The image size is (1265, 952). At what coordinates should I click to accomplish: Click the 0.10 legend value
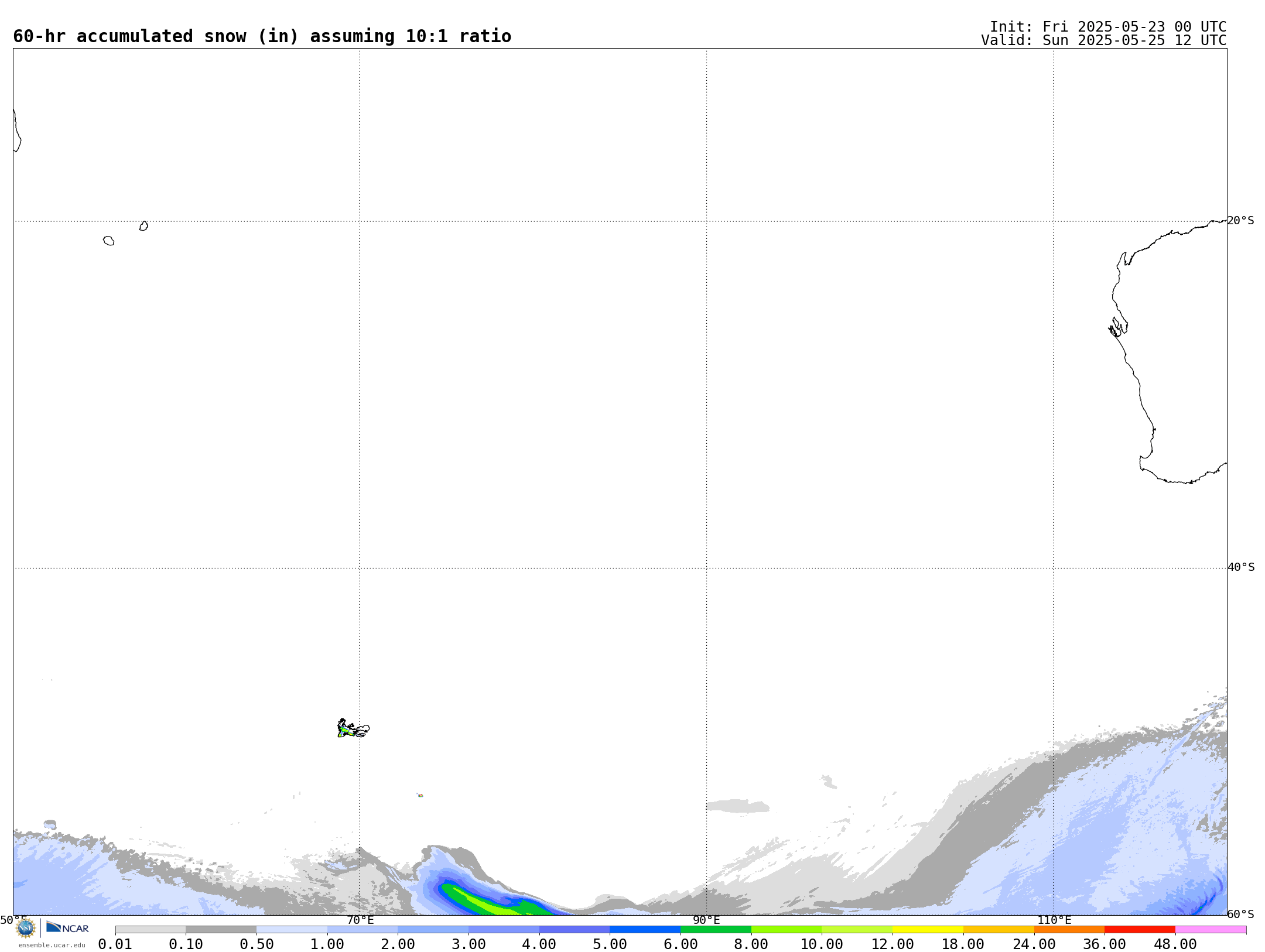tap(186, 944)
